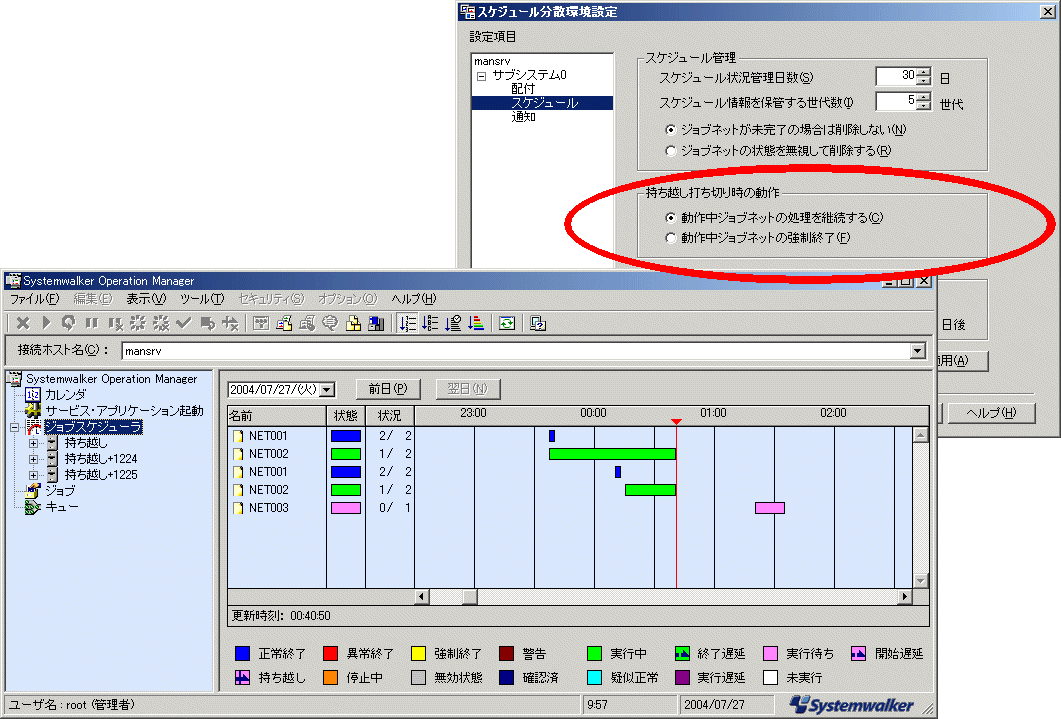The height and width of the screenshot is (719, 1061).
Task: Sort by number order toolbar icon
Action: [408, 323]
